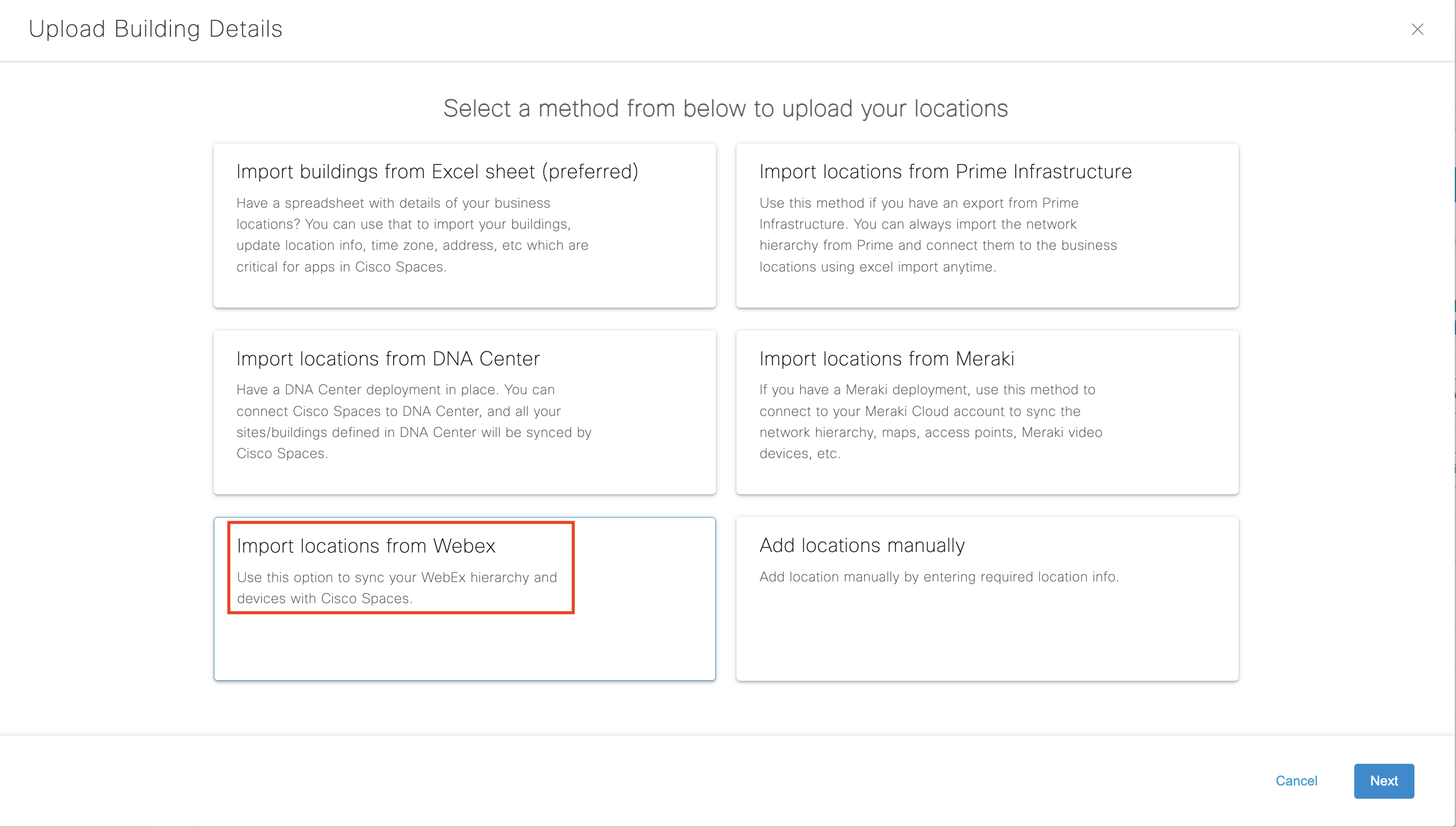Click the blue Next button

point(1383,781)
